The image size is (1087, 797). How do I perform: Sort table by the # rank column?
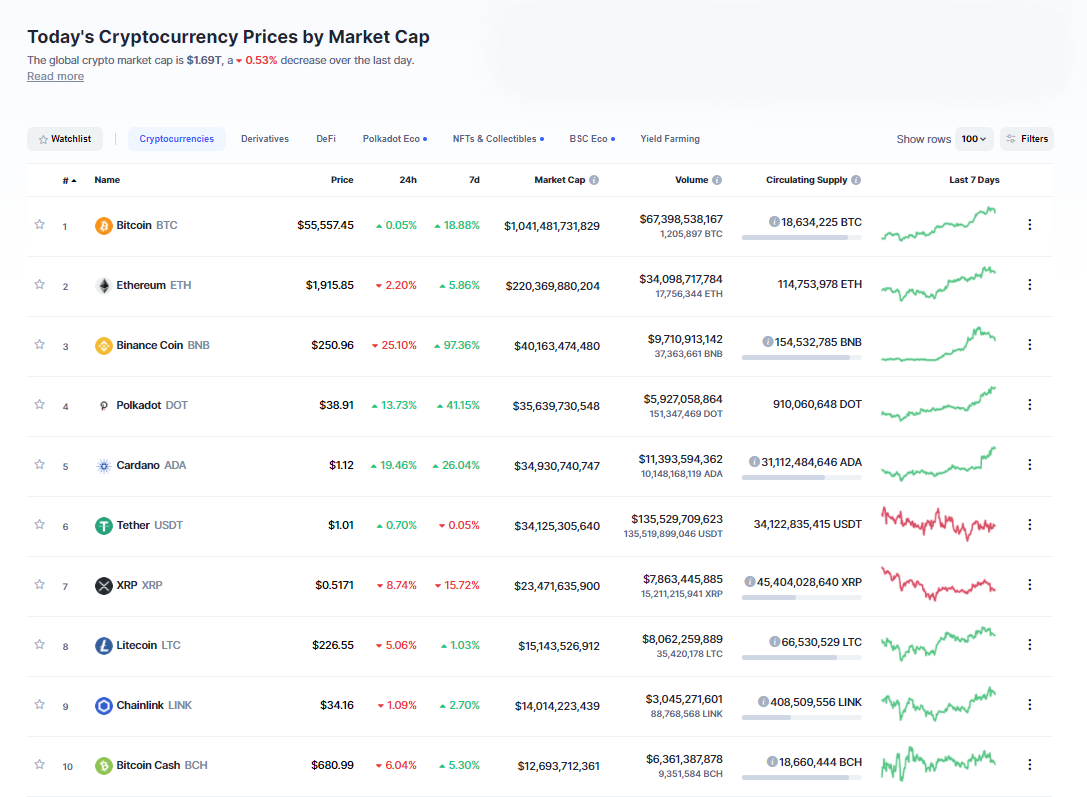[69, 181]
